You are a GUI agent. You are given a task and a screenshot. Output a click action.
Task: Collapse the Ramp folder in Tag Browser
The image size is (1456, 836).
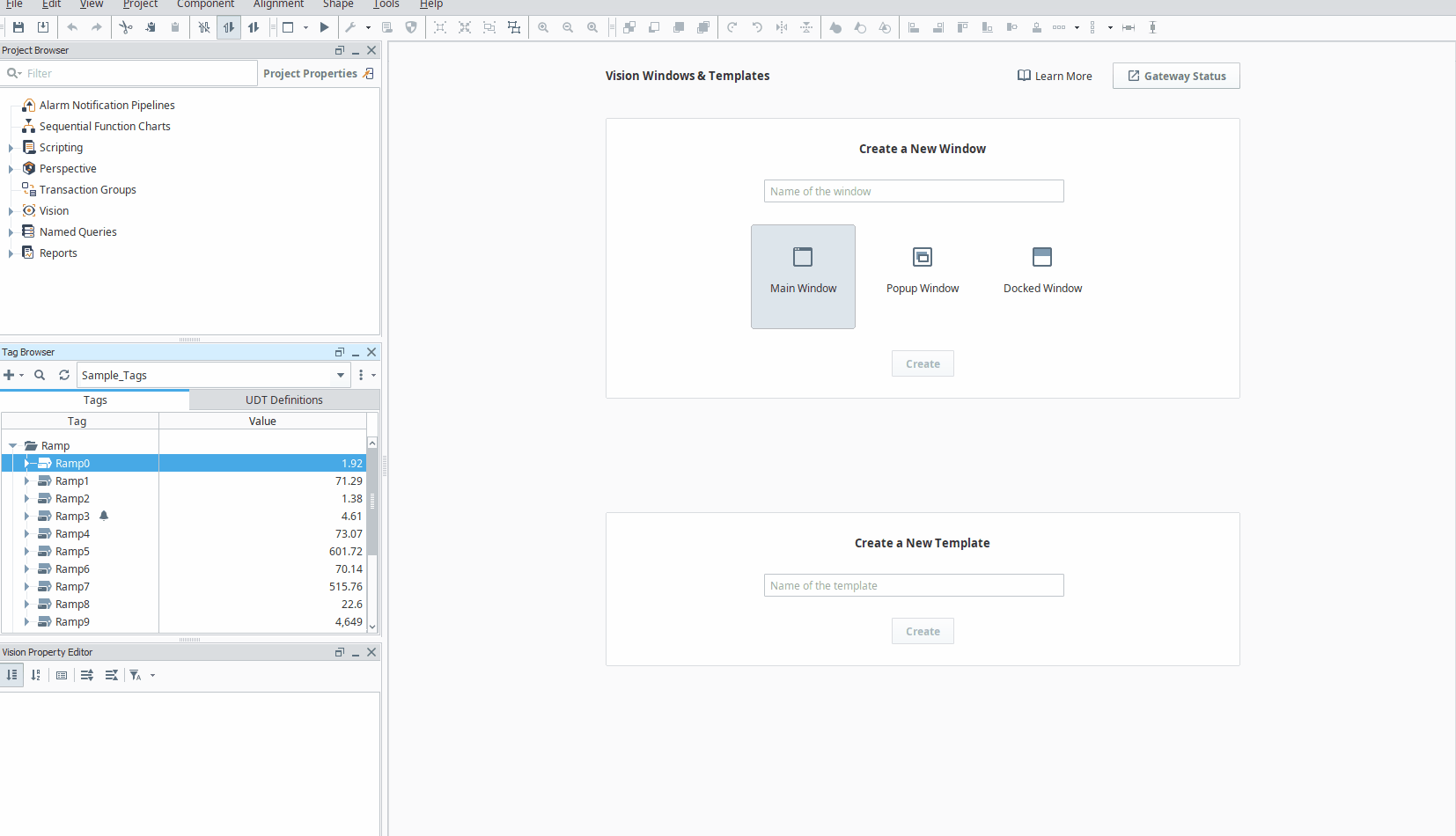[12, 445]
